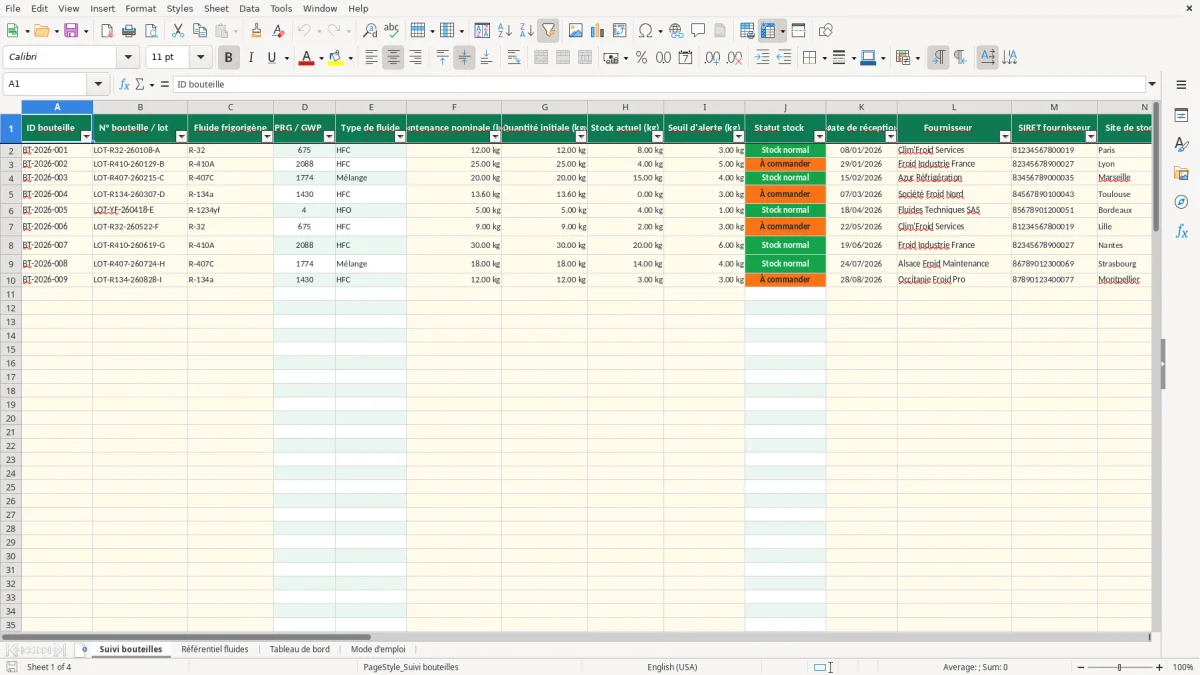Toggle AutoFilter funnel button
Image resolution: width=1200 pixels, height=675 pixels.
(x=548, y=31)
